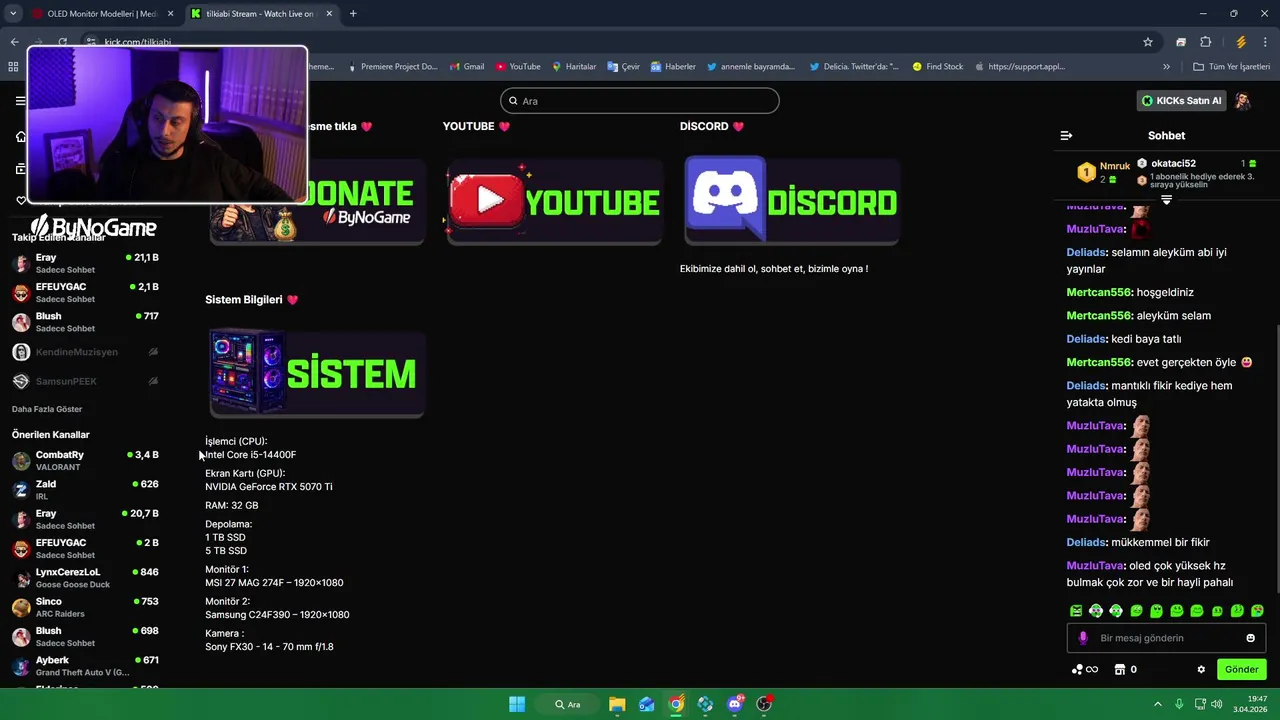Click Deliads on mükkemmel bir fikir message
Screen dimensions: 1280x720
[x=1086, y=542]
